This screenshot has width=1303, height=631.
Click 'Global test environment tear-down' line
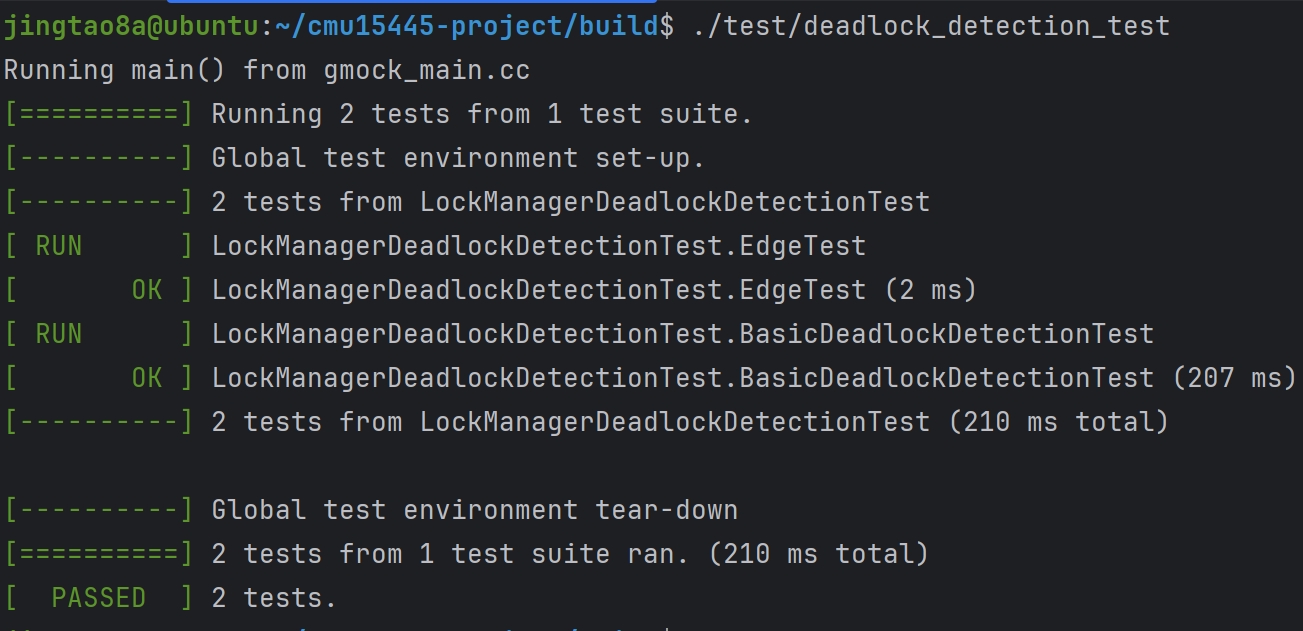tap(475, 510)
